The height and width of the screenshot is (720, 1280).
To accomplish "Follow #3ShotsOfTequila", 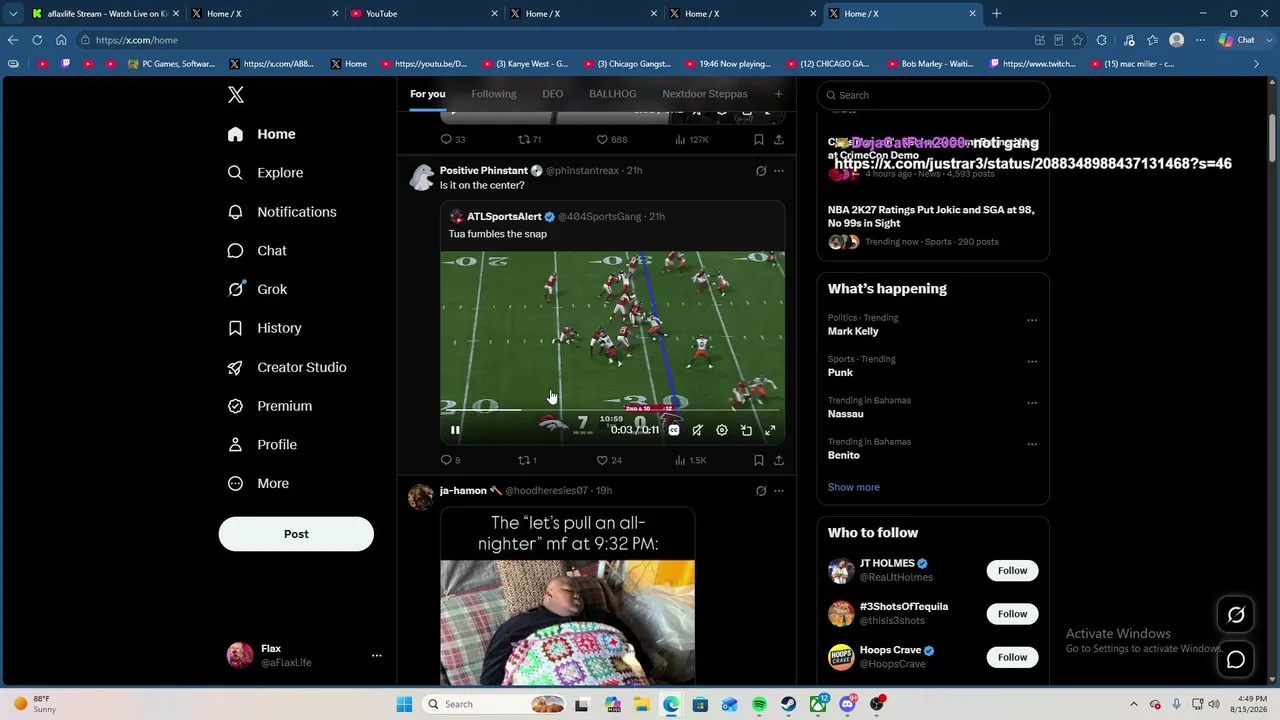I will click(1012, 614).
